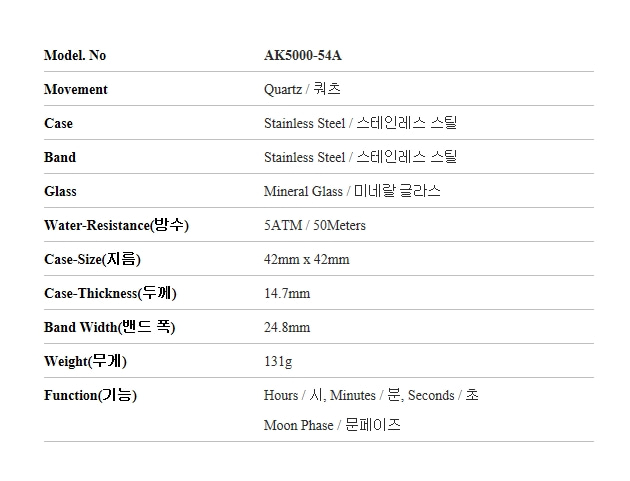Select the 5ATM / 50Meters value
Viewport: 630px width, 481px height.
(314, 225)
